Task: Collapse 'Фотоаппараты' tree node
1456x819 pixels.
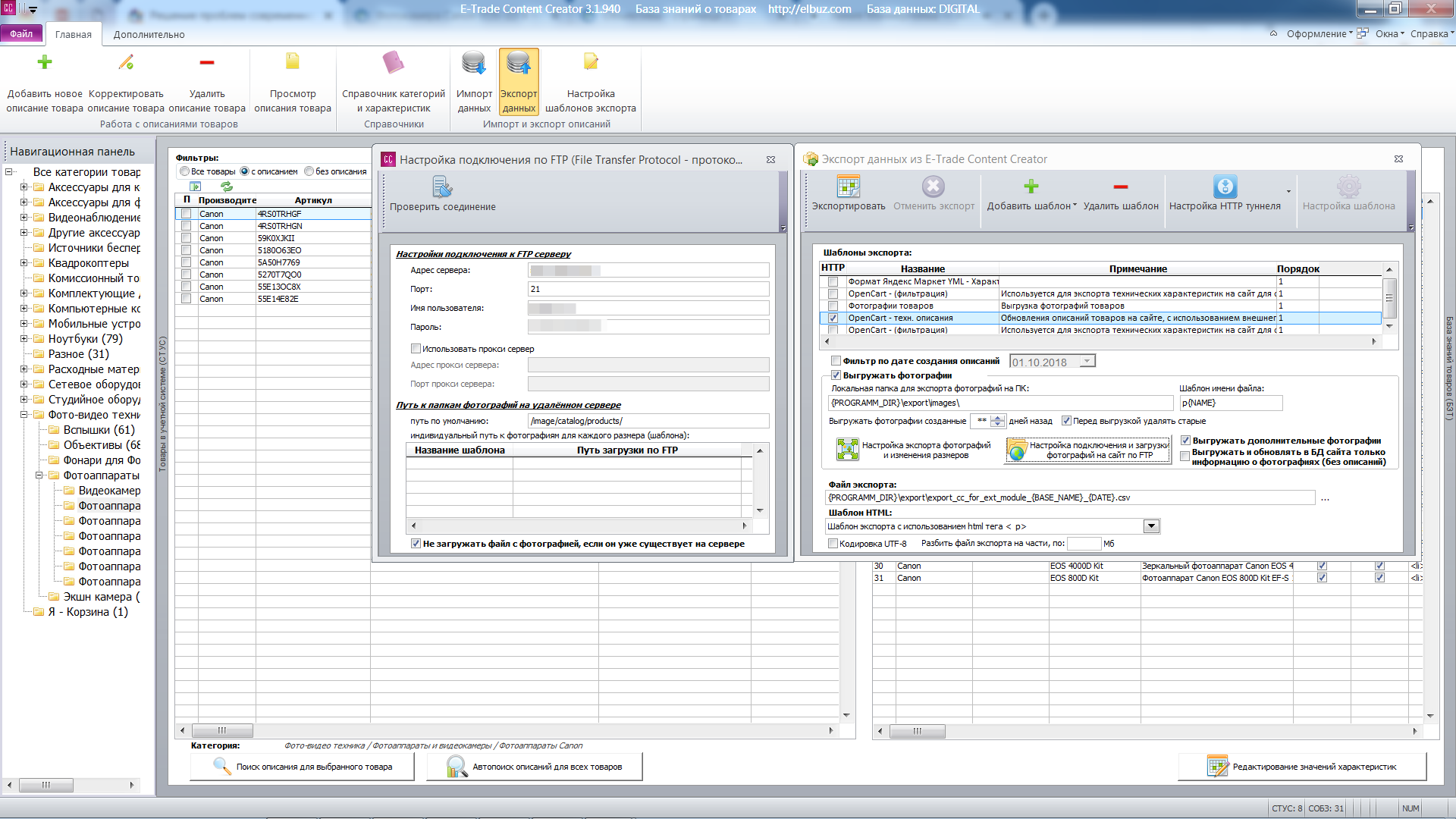Action: [x=39, y=475]
